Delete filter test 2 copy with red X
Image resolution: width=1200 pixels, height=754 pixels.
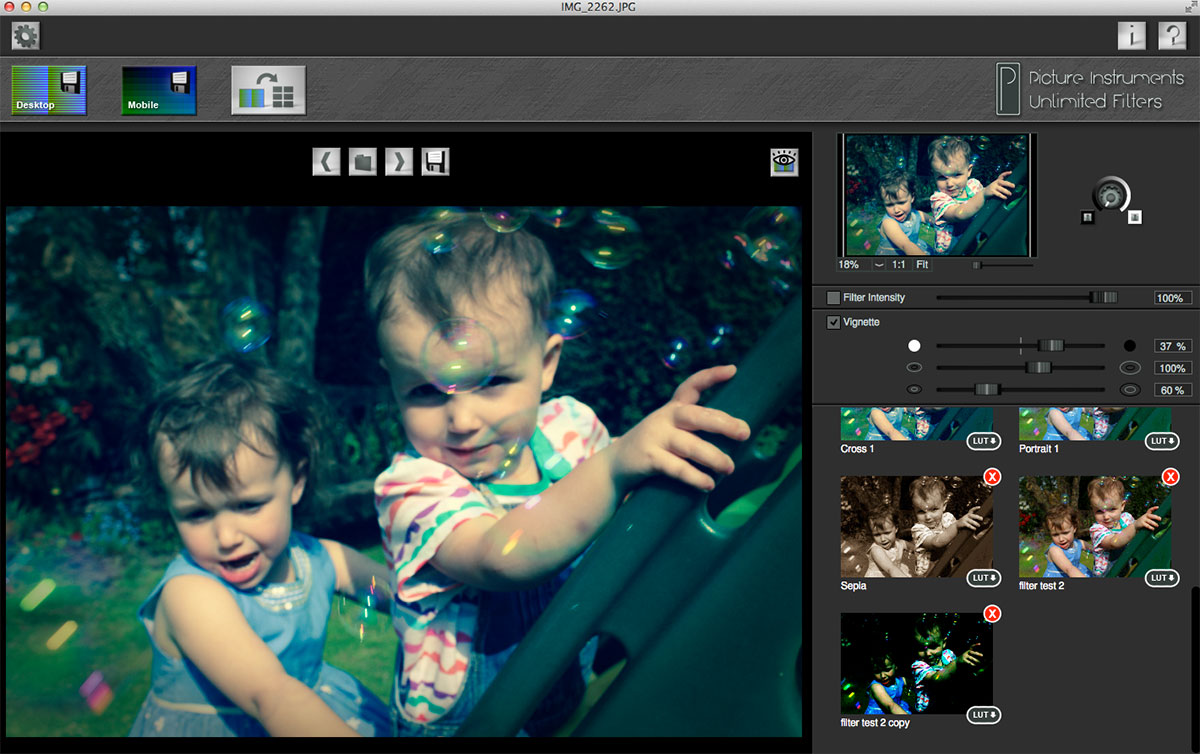pos(992,614)
